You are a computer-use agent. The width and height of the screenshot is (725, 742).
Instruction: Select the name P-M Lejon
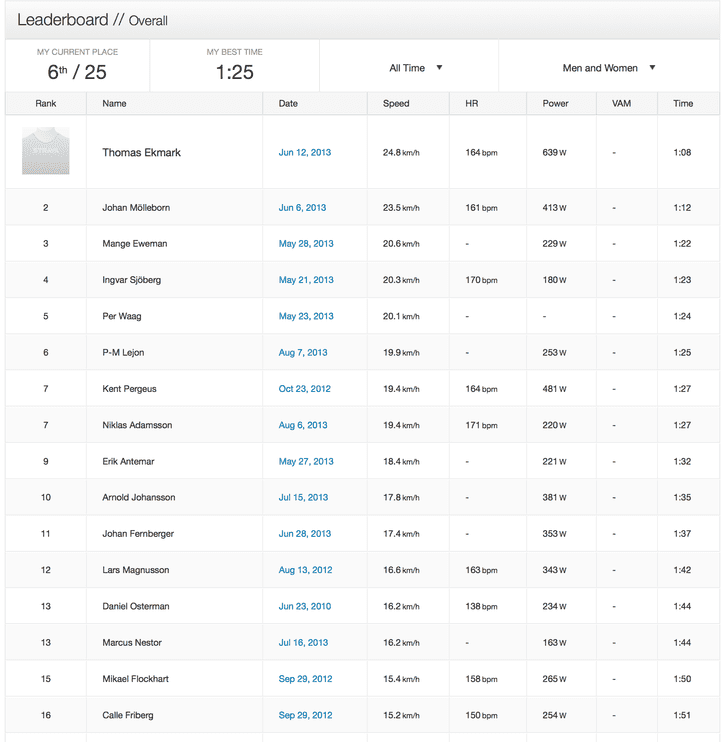(x=123, y=353)
